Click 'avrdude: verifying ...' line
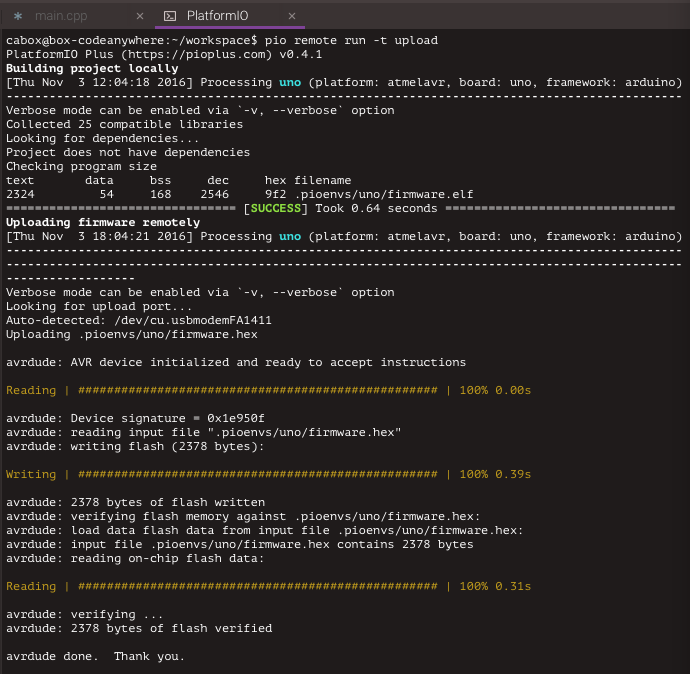 click(x=84, y=614)
